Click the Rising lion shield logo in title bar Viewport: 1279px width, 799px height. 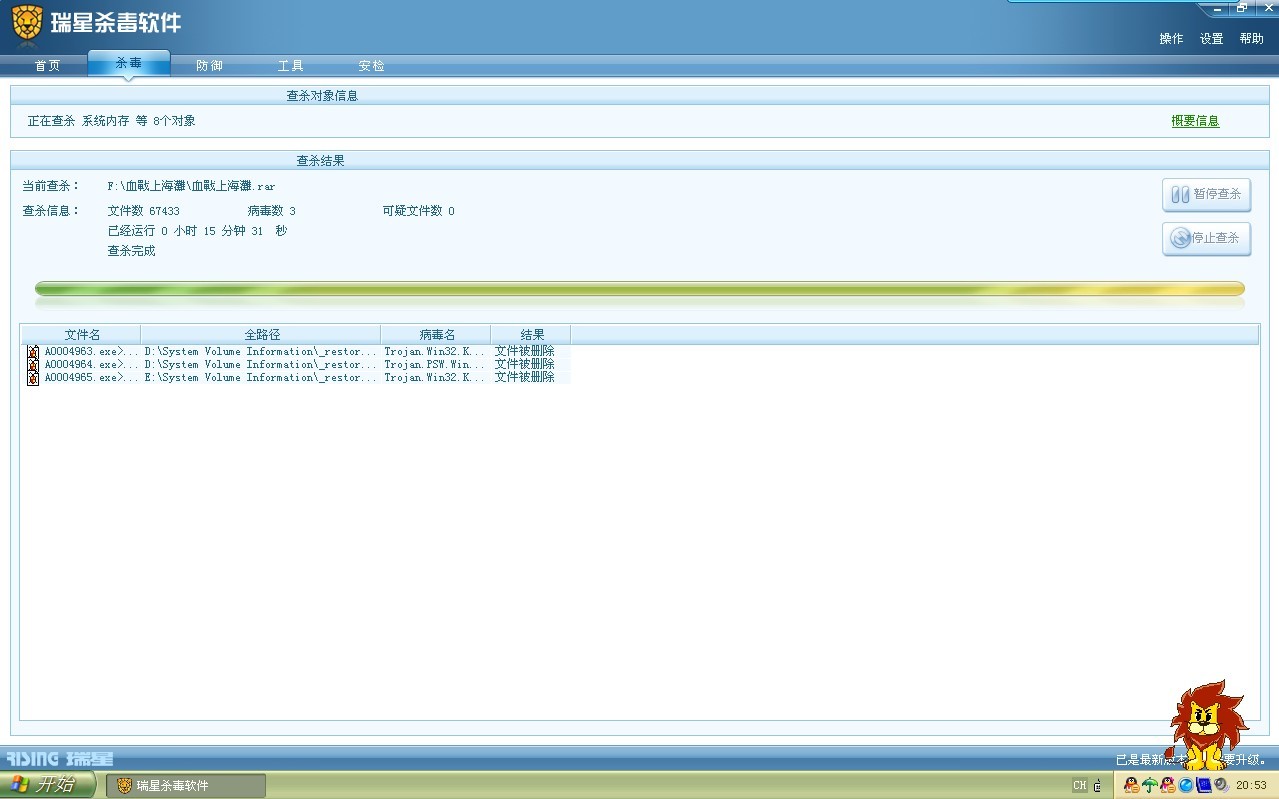27,21
